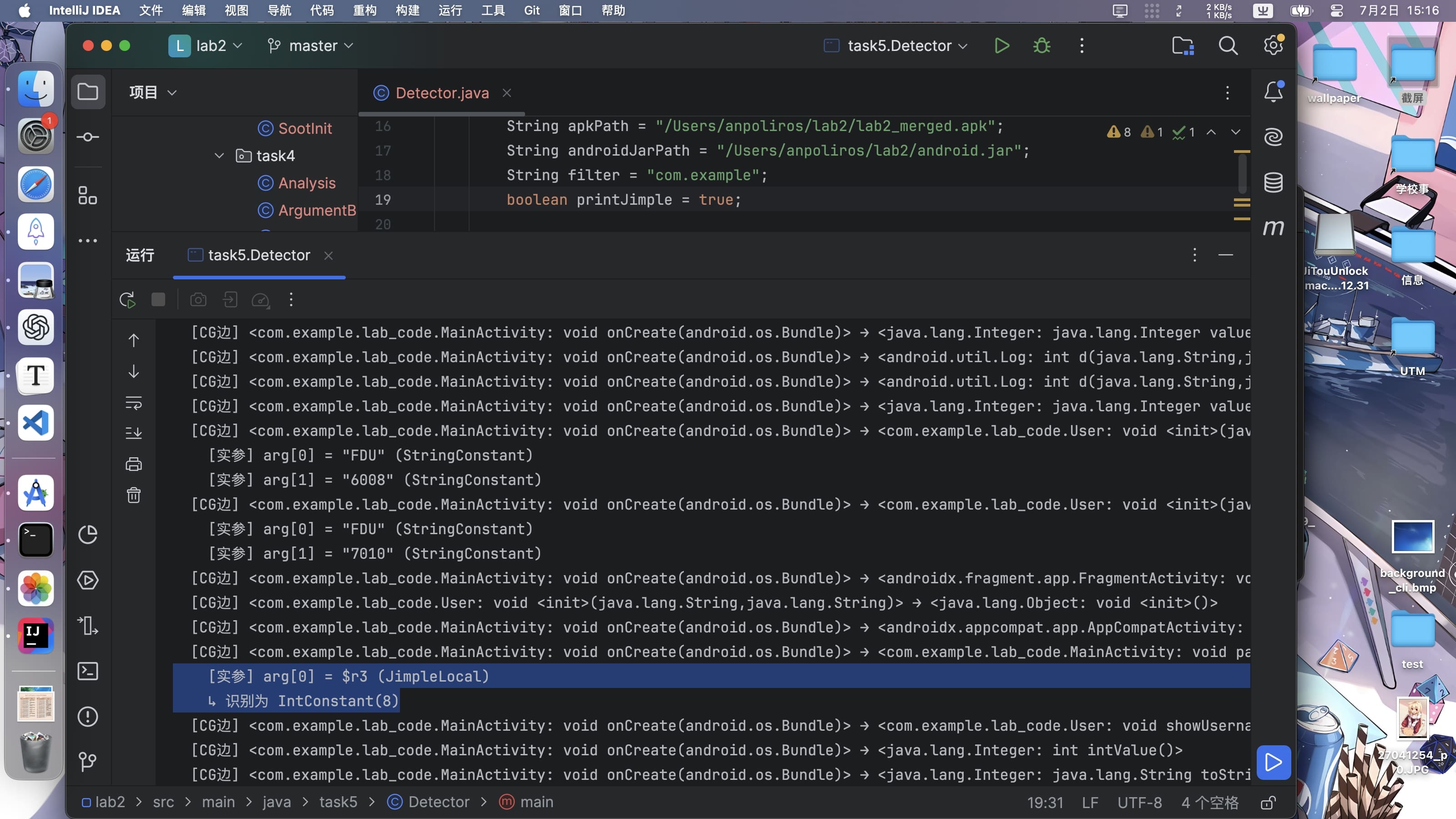Toggle soft-wrap in the console
The image size is (1456, 819).
pyautogui.click(x=133, y=403)
